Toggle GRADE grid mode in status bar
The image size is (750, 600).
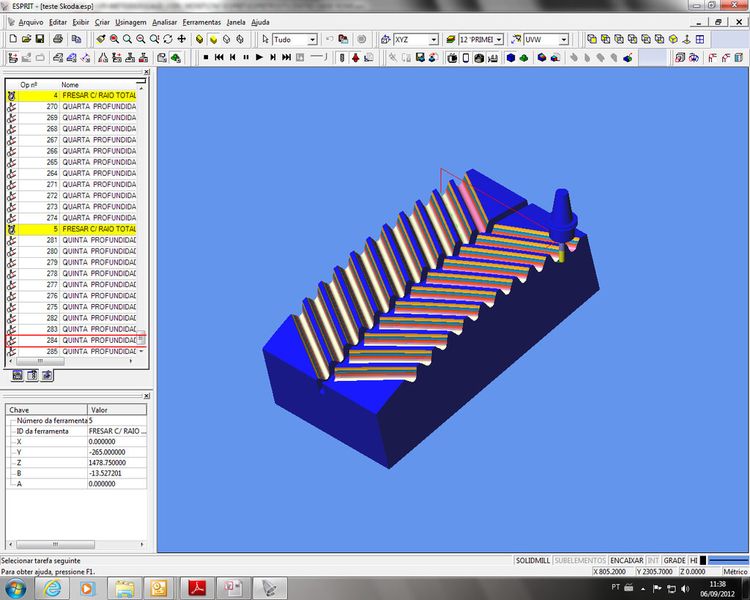[674, 560]
